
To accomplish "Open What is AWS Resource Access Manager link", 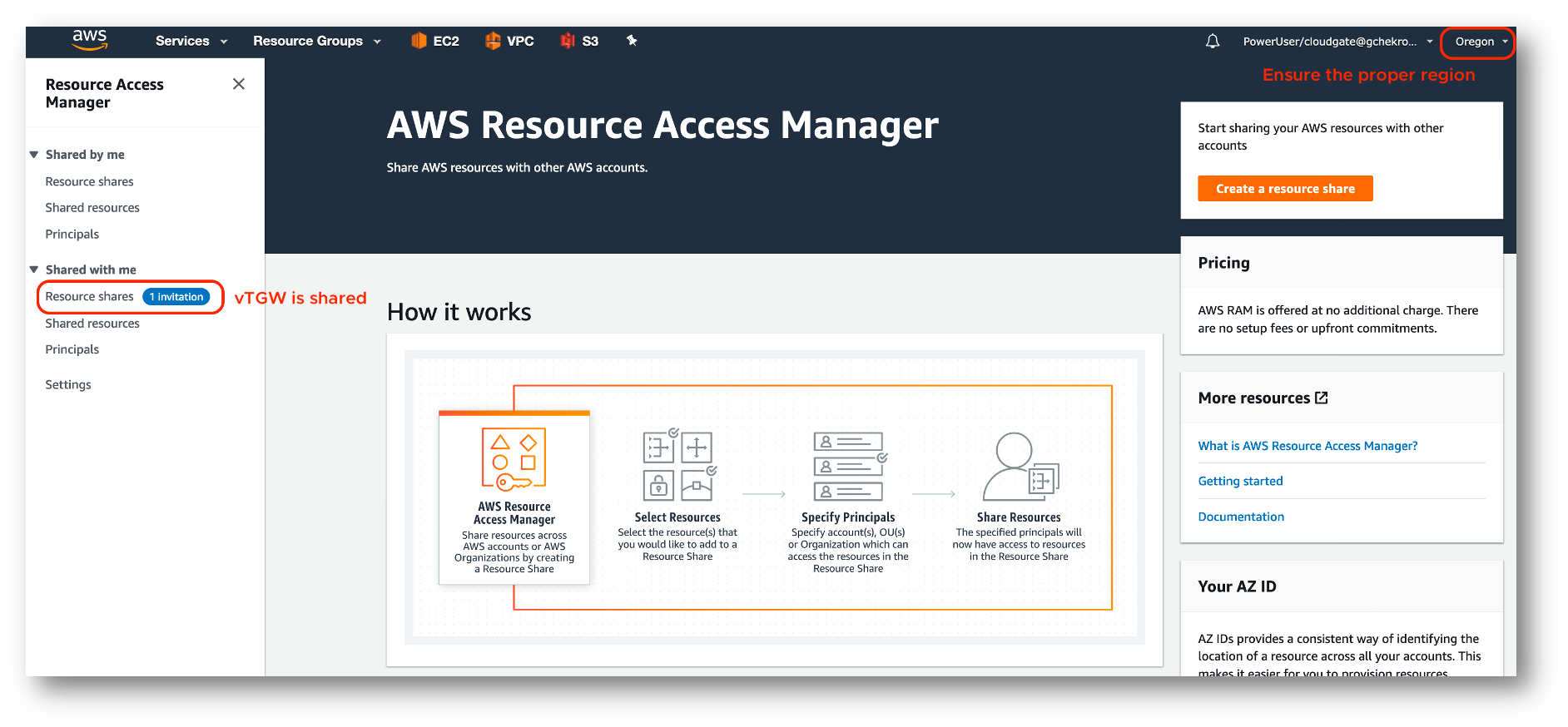I will tap(1307, 446).
